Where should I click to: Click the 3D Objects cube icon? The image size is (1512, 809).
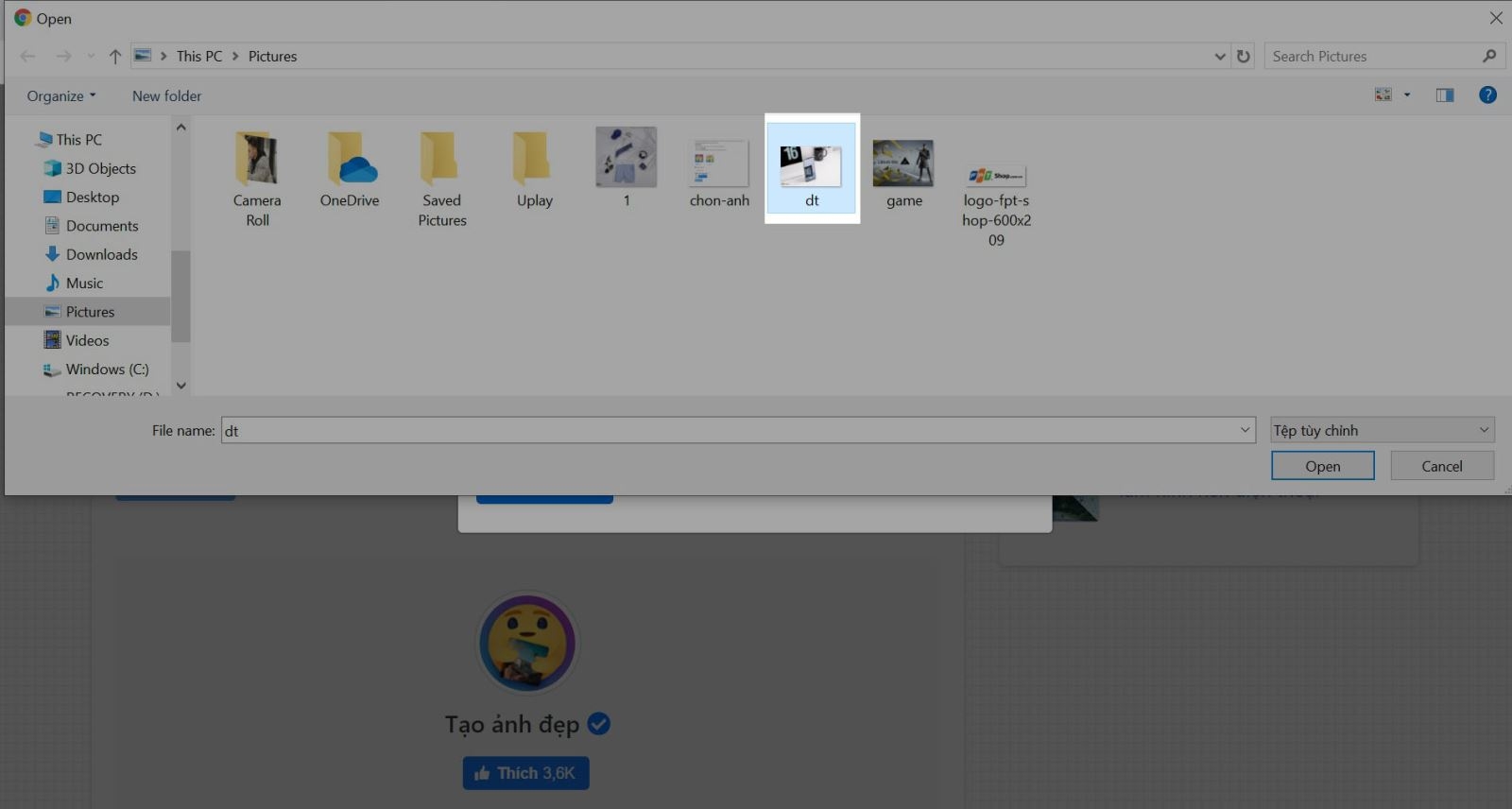coord(53,168)
